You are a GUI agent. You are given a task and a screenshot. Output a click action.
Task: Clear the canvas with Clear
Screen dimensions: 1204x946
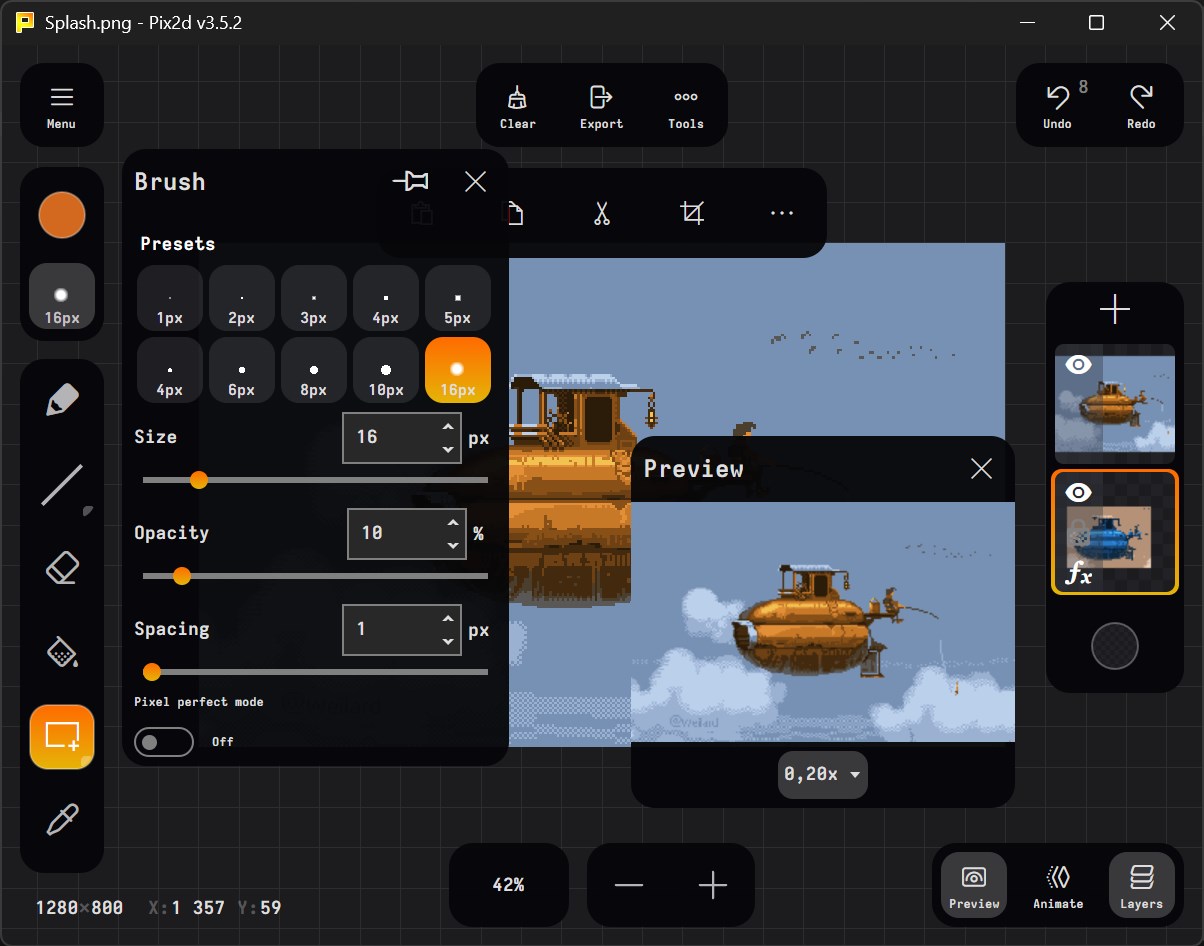(518, 107)
